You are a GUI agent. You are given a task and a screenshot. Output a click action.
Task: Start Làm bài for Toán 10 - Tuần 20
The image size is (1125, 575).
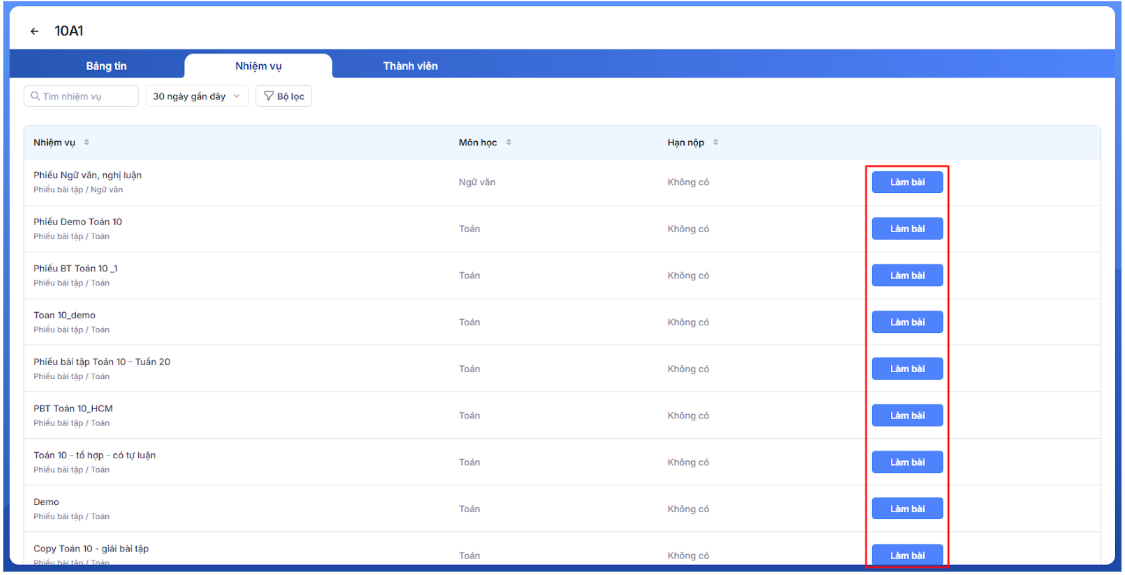907,369
